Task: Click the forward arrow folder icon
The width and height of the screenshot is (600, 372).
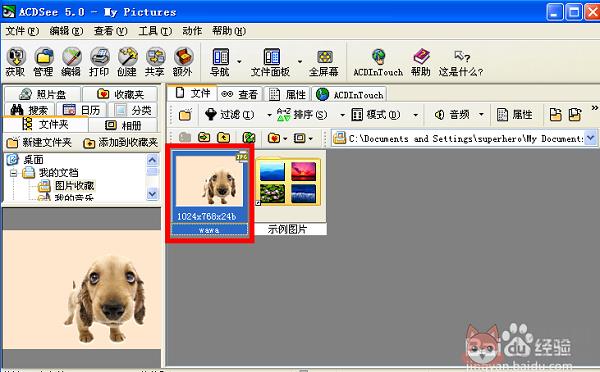Action: point(204,137)
